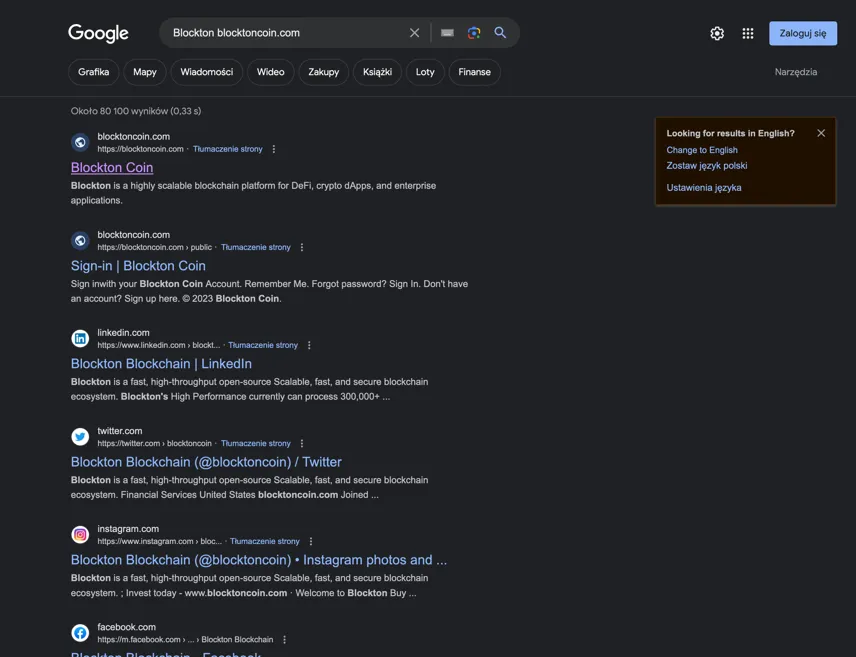Open settings gear icon
Viewport: 856px width, 657px height.
(x=717, y=33)
